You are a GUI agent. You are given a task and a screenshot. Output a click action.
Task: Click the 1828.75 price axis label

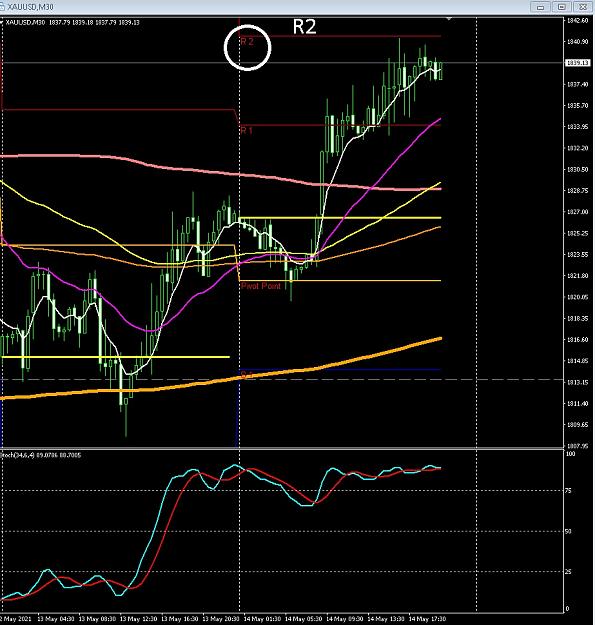pyautogui.click(x=577, y=191)
